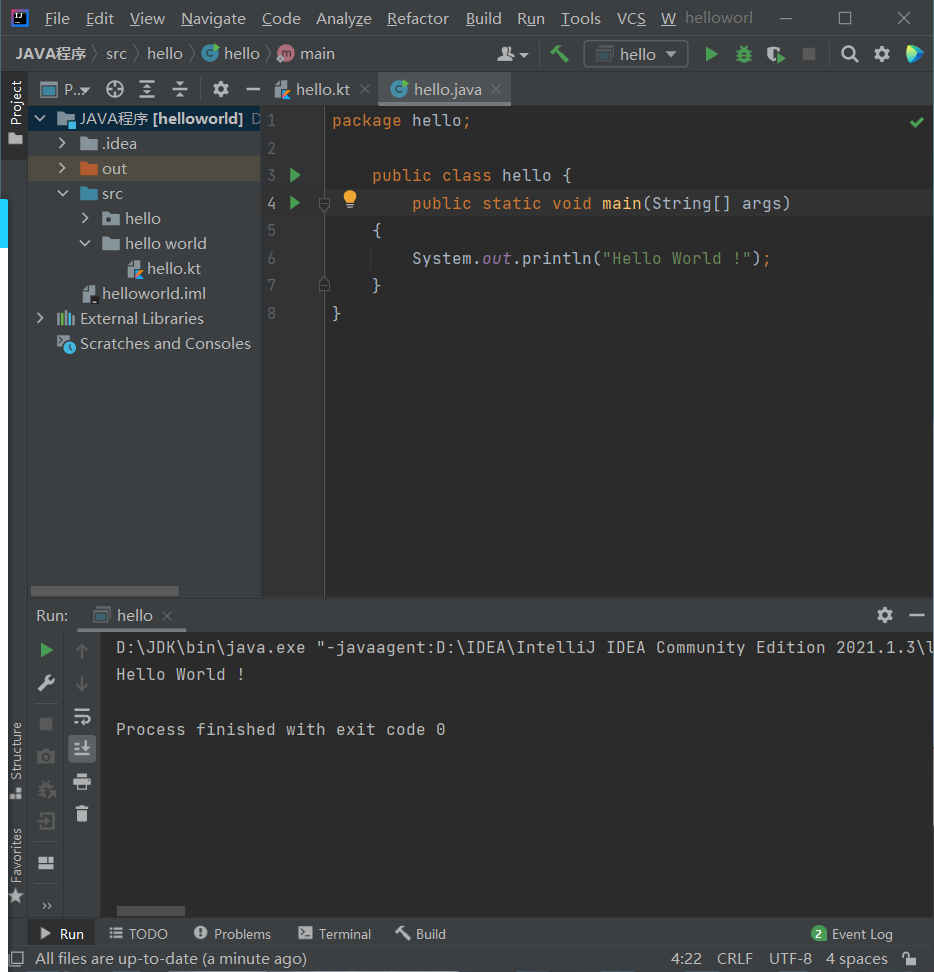
Task: Select helloworld.iml in project tree
Action: click(x=144, y=293)
